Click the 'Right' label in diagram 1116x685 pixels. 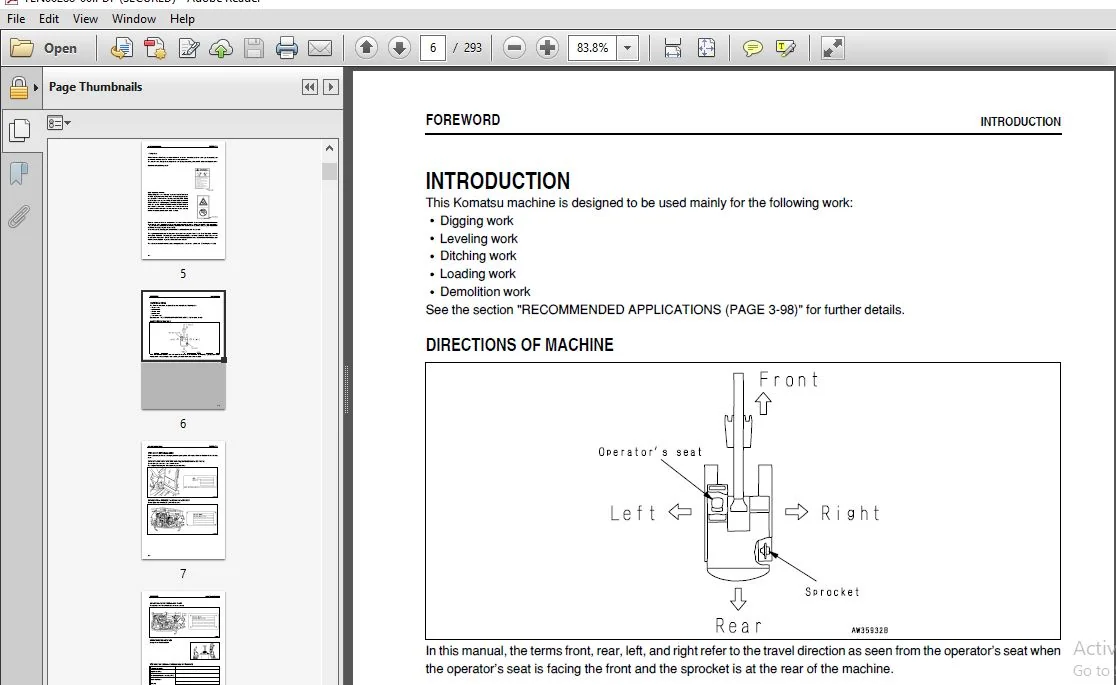click(x=850, y=513)
